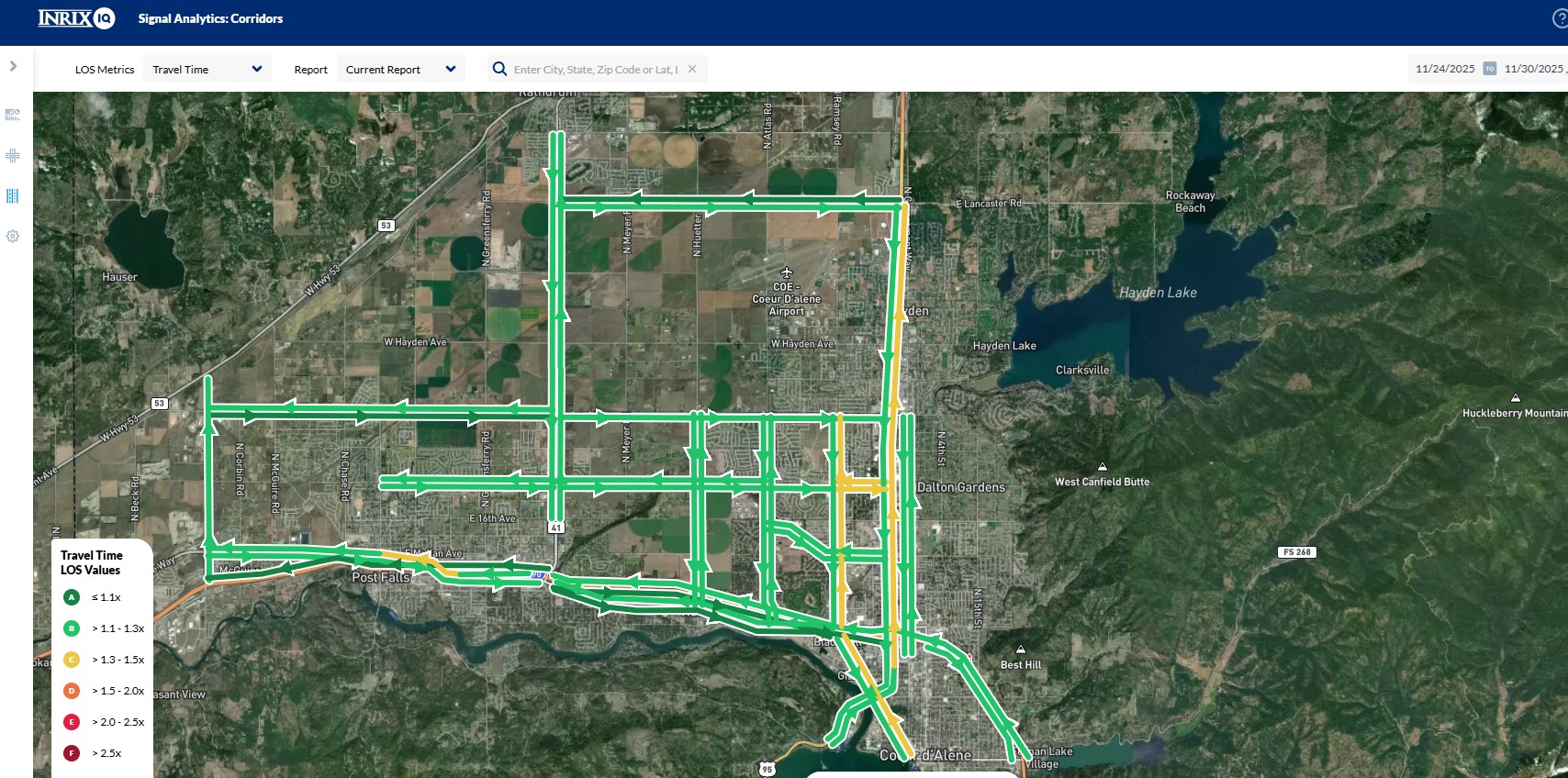Expand the left sidebar chevron
Viewport: 1568px width, 778px height.
(13, 66)
